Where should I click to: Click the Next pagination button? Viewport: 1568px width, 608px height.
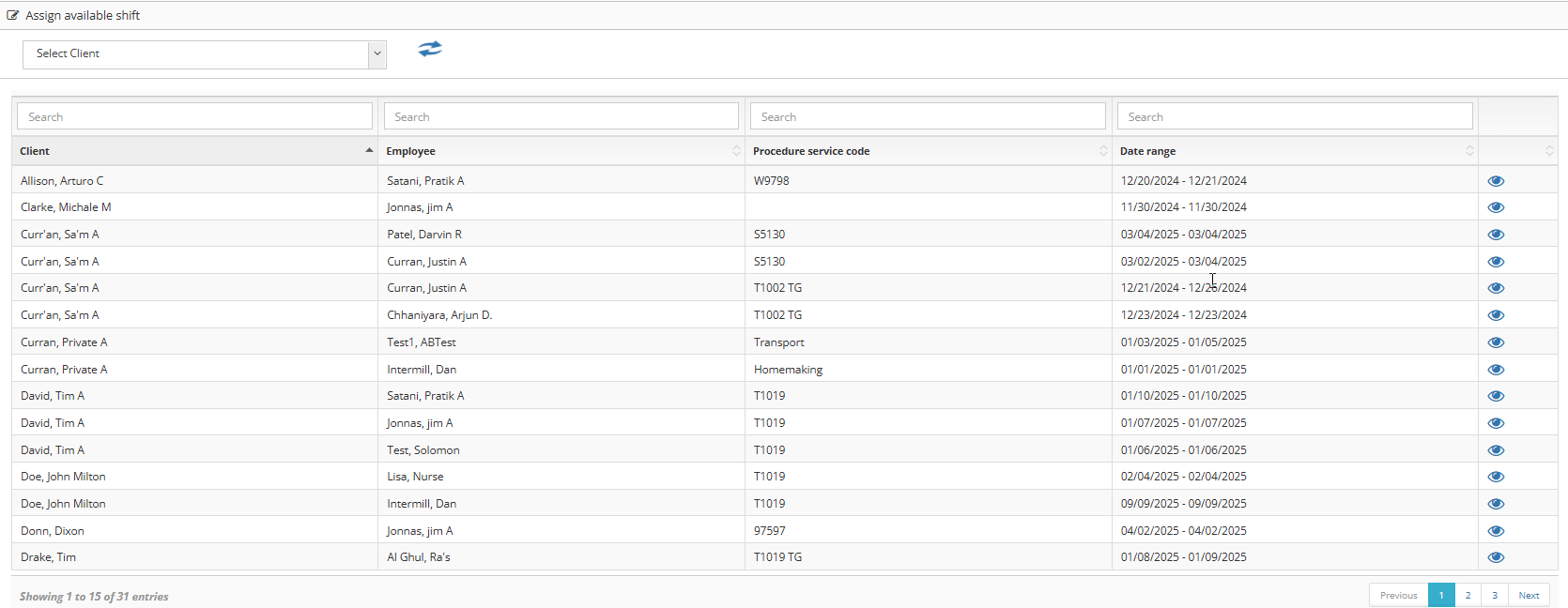1529,595
